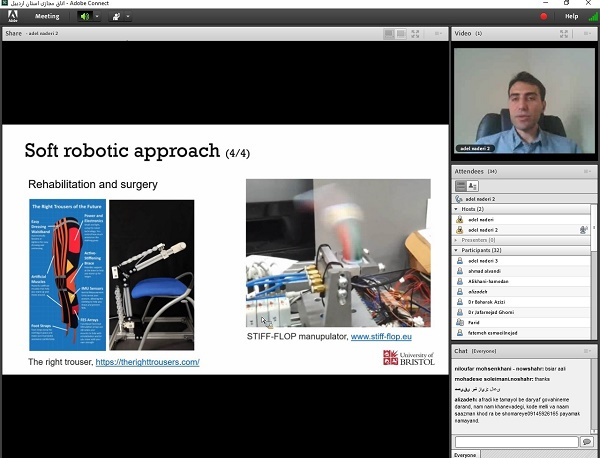Screen dimensions: 600x458
Task: Open the speaker options dropdown arrow
Action: point(97,16)
